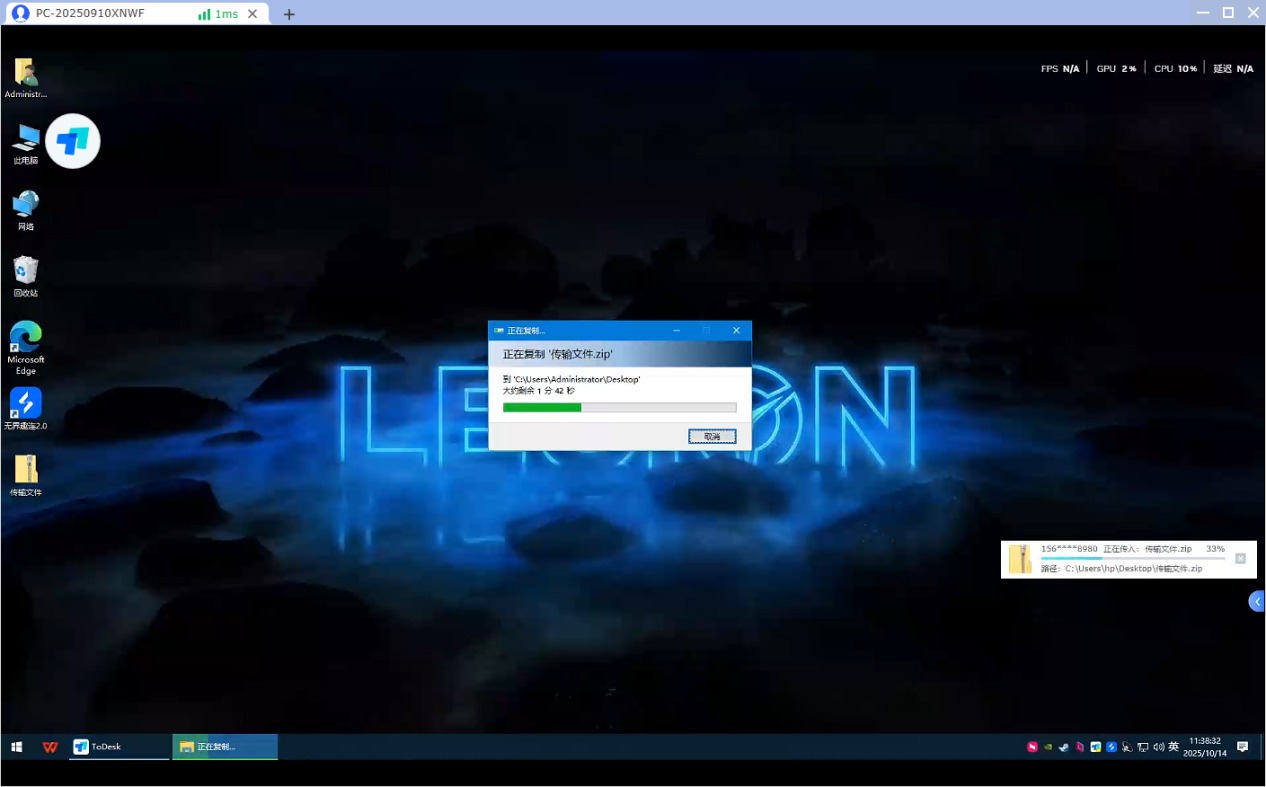Open the Administrator user folder icon
Image resolution: width=1266 pixels, height=787 pixels.
pos(26,74)
